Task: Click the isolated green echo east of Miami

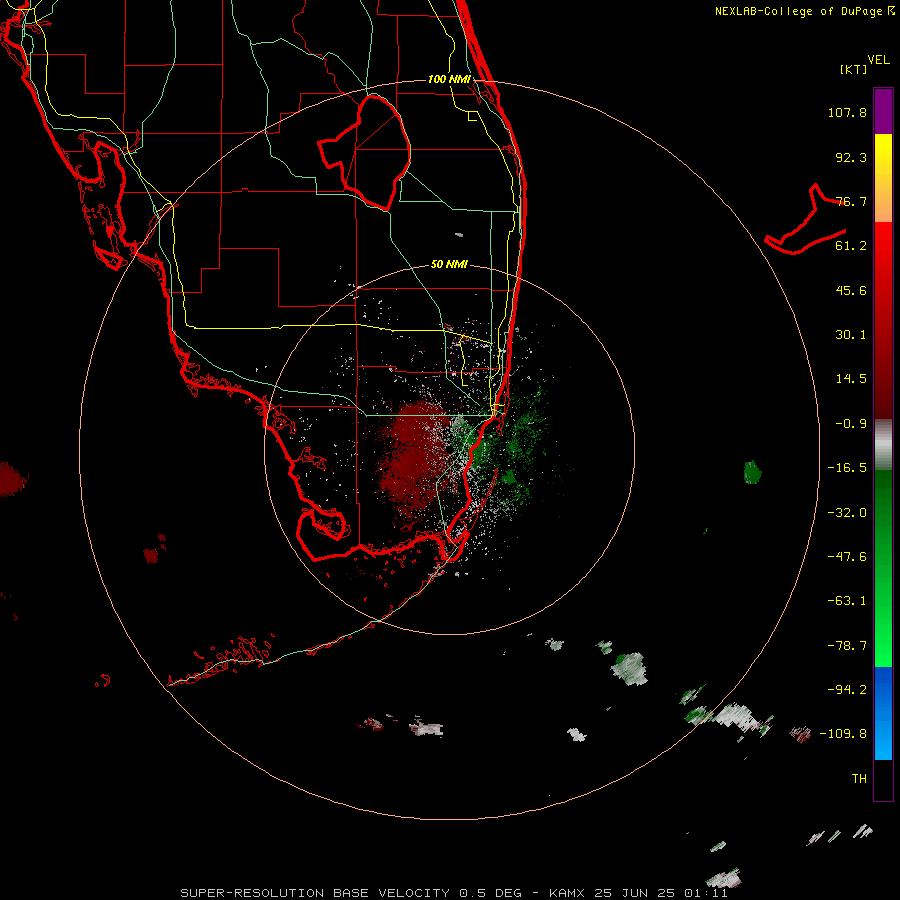Action: pos(752,472)
